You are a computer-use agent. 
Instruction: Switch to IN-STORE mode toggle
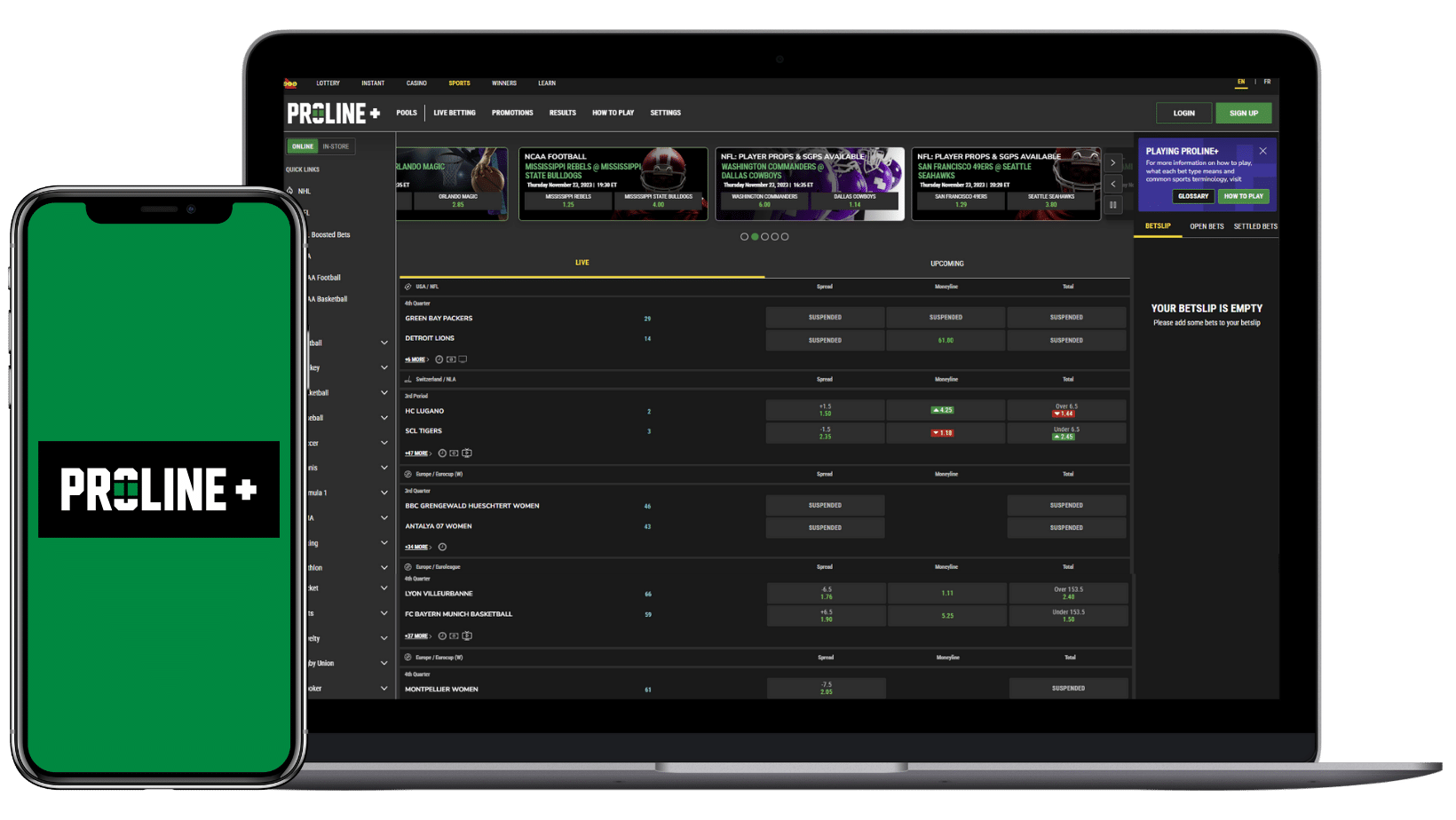point(336,146)
